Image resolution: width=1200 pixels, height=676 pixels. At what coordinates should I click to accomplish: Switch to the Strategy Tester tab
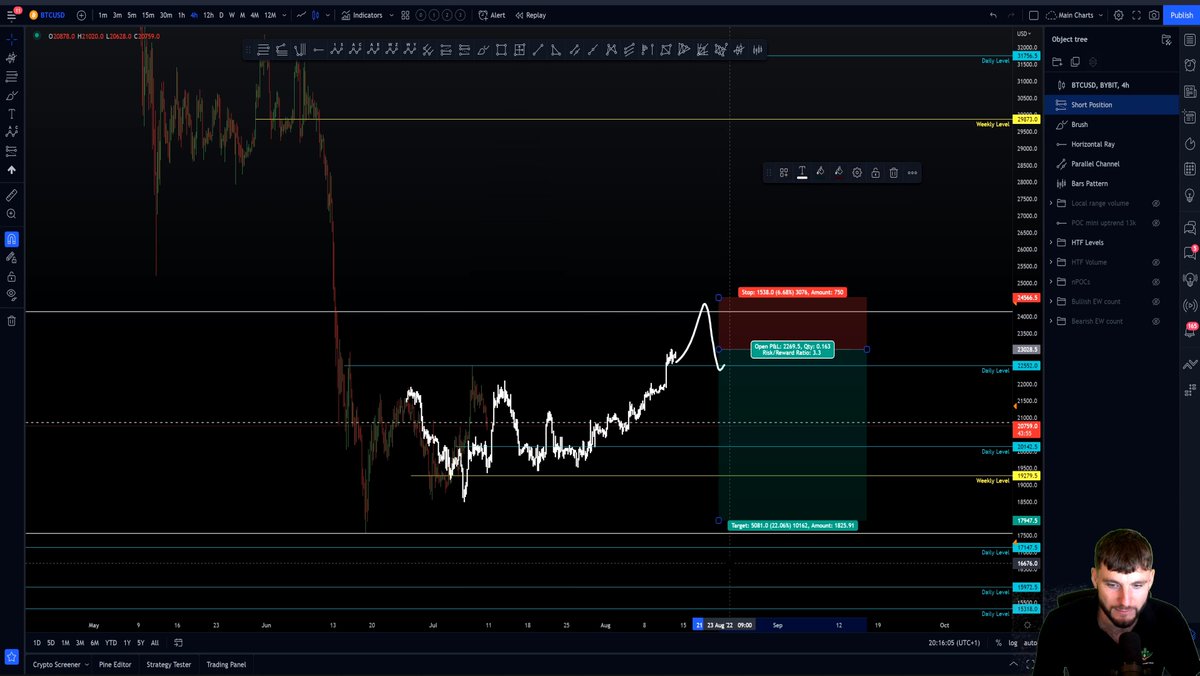[167, 663]
